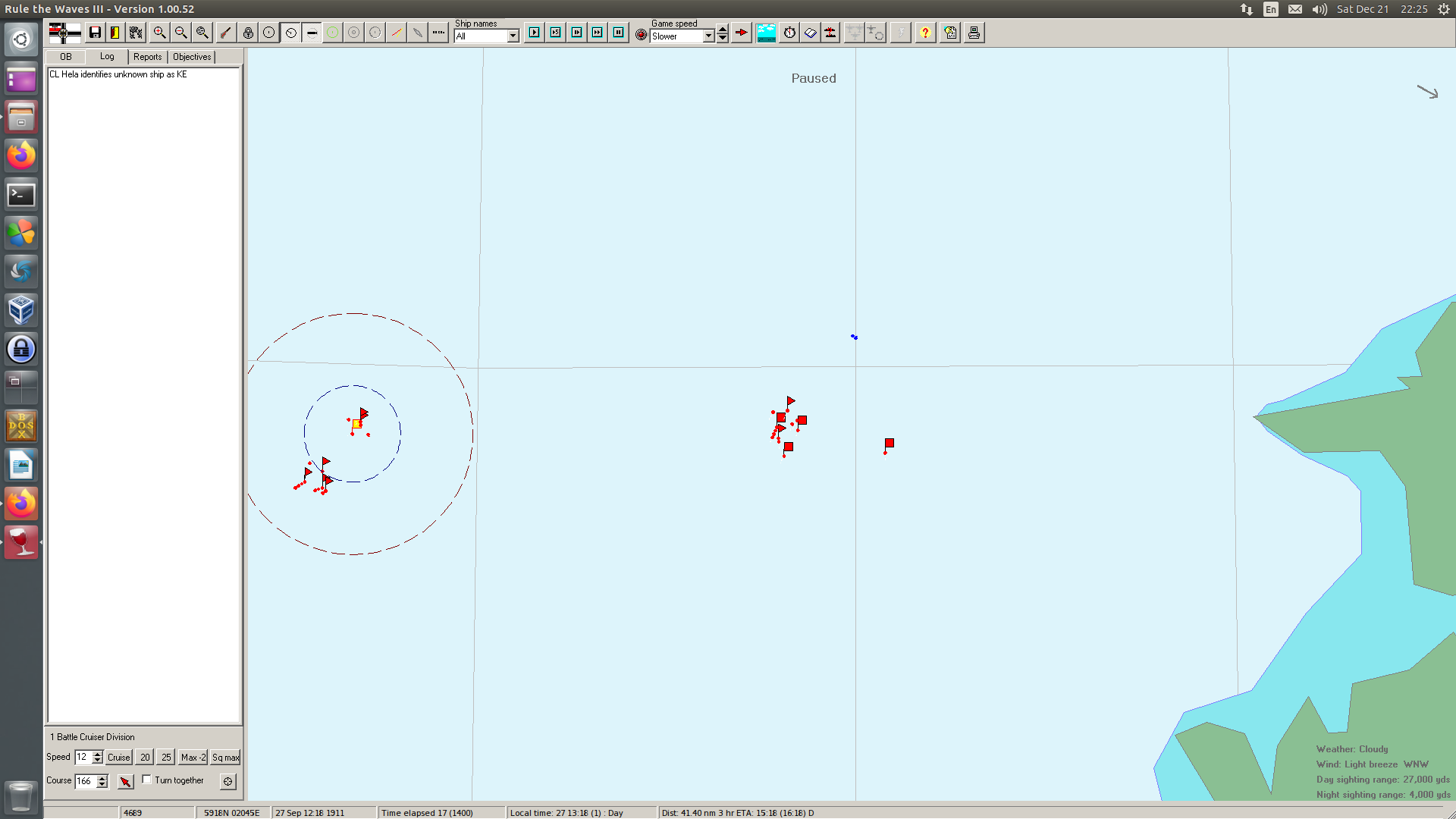This screenshot has width=1456, height=819.
Task: Open help with the question mark icon
Action: [x=925, y=33]
